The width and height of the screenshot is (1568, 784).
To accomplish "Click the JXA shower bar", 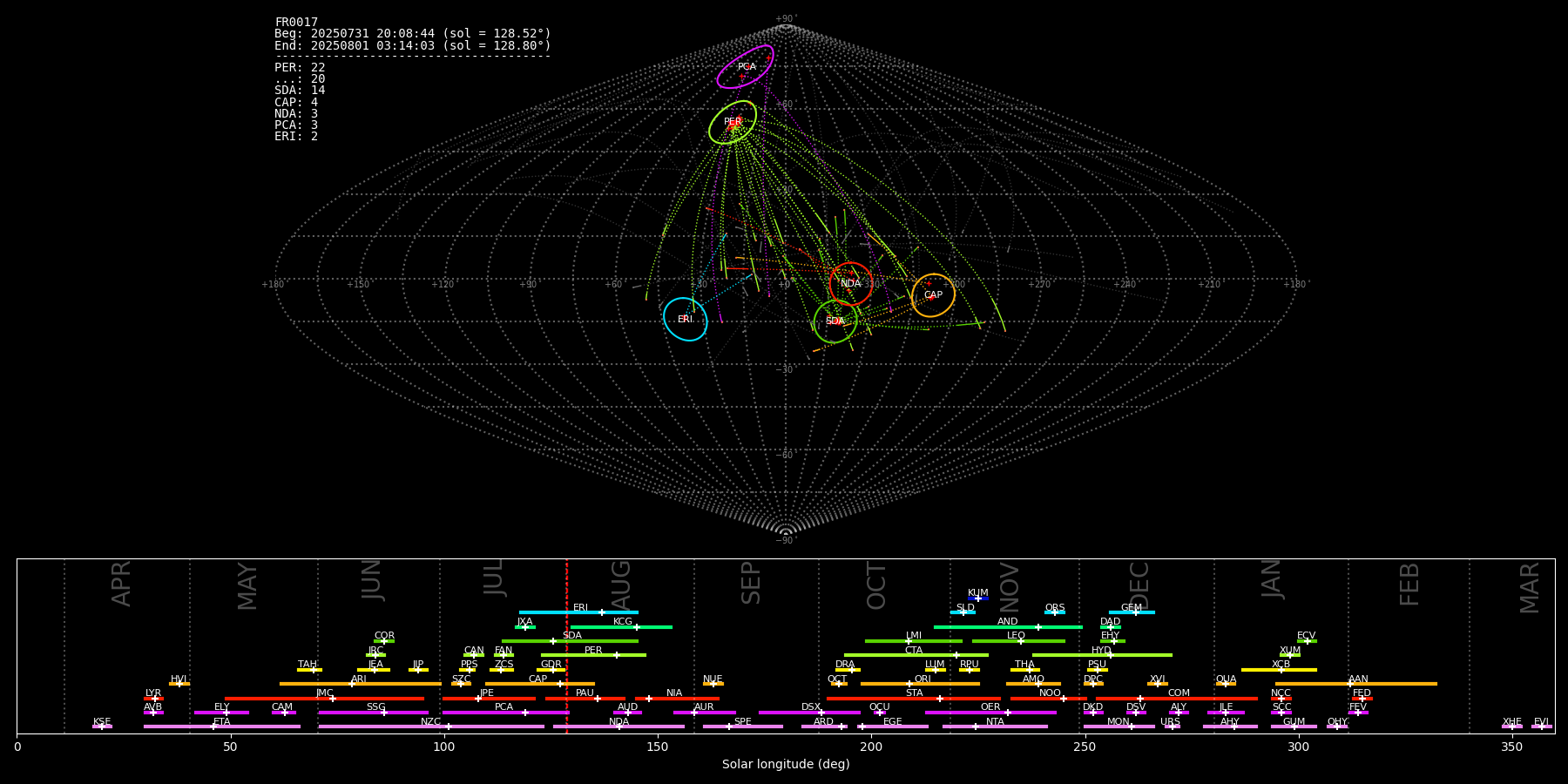I will click(525, 626).
